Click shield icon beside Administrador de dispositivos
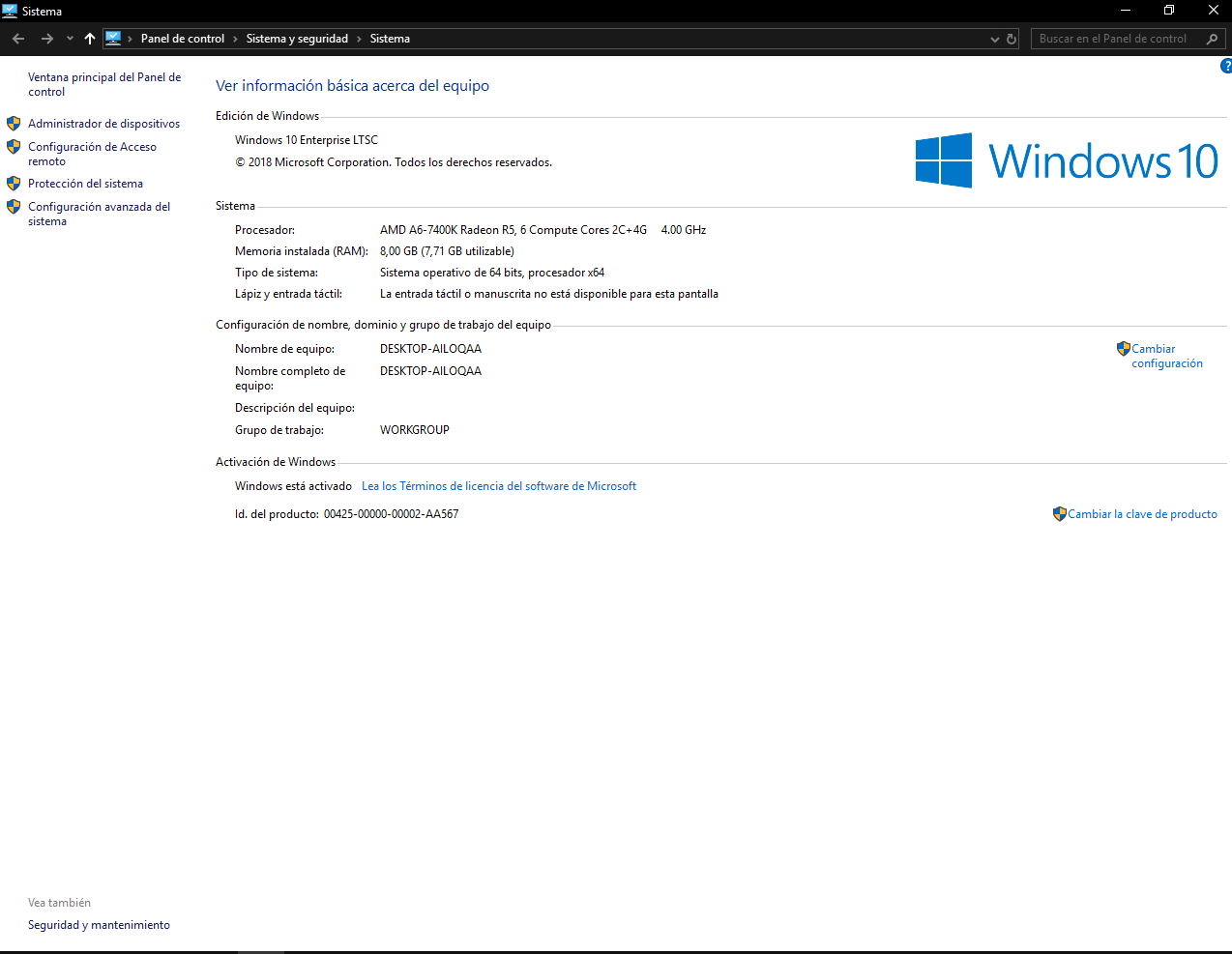Screen dimensions: 1232x954 click(x=14, y=124)
